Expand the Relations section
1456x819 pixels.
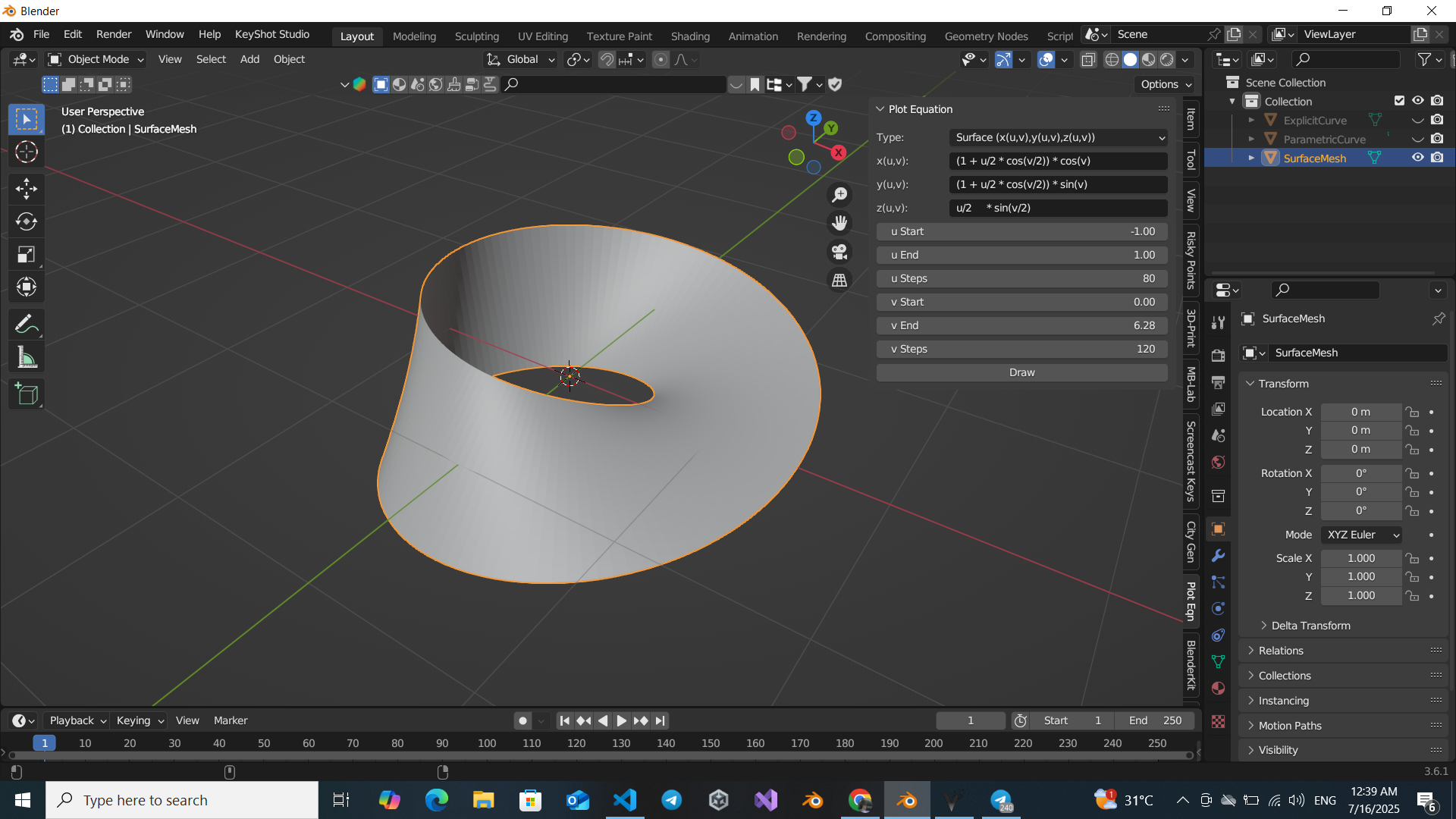(x=1282, y=650)
